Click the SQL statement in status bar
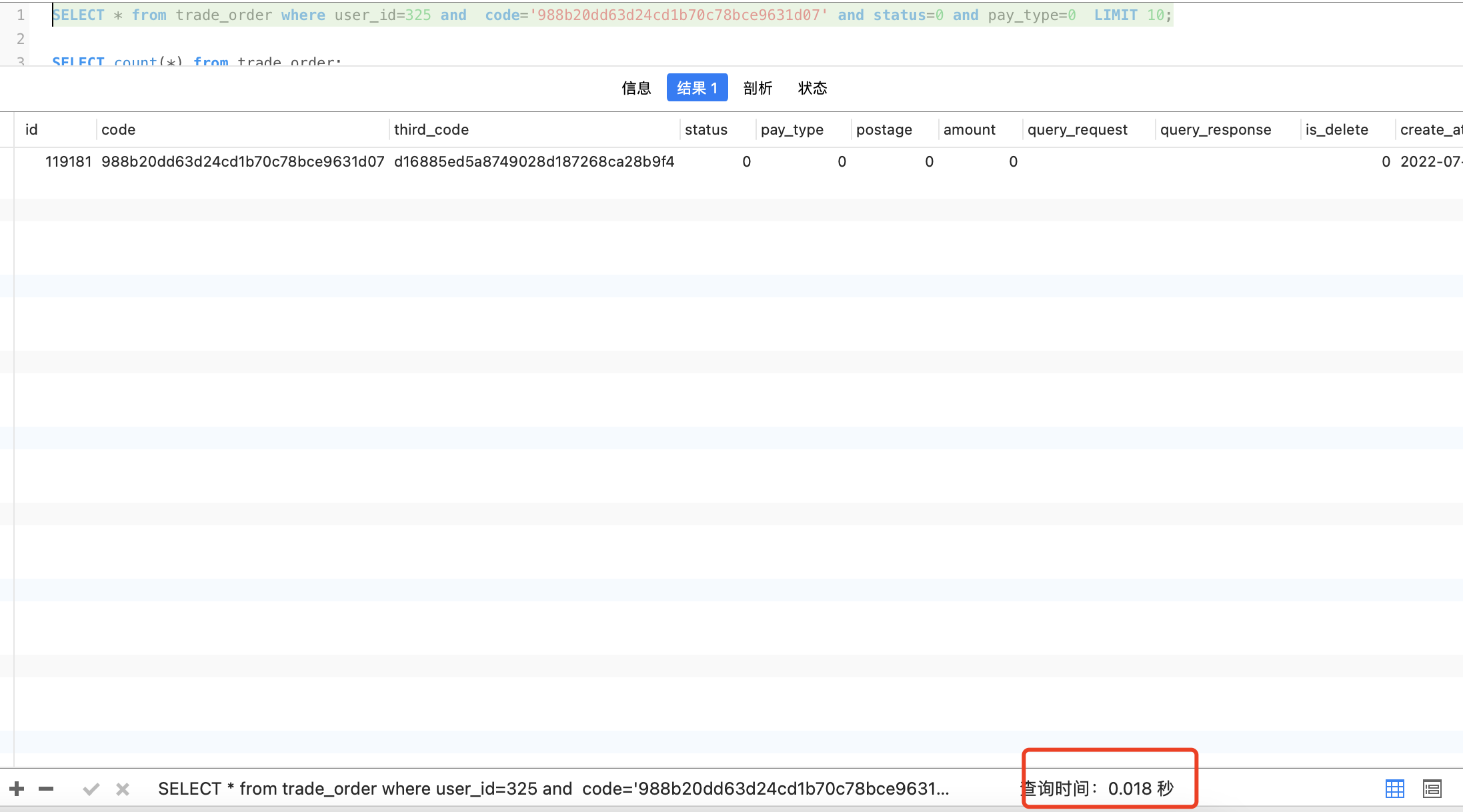Screen dimensions: 1463x812 click(x=553, y=789)
